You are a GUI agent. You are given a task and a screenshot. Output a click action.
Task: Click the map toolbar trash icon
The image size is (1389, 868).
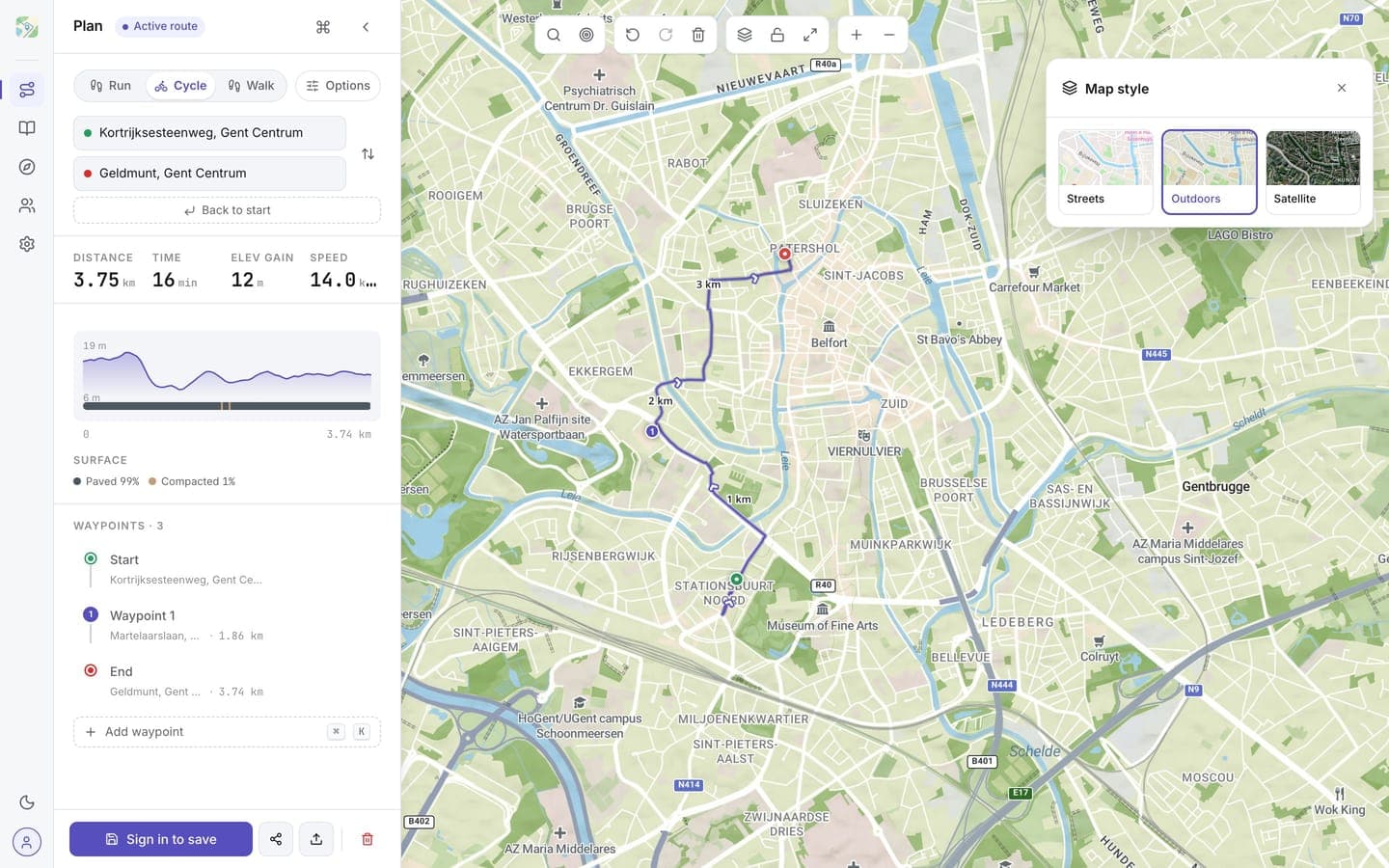tap(698, 35)
